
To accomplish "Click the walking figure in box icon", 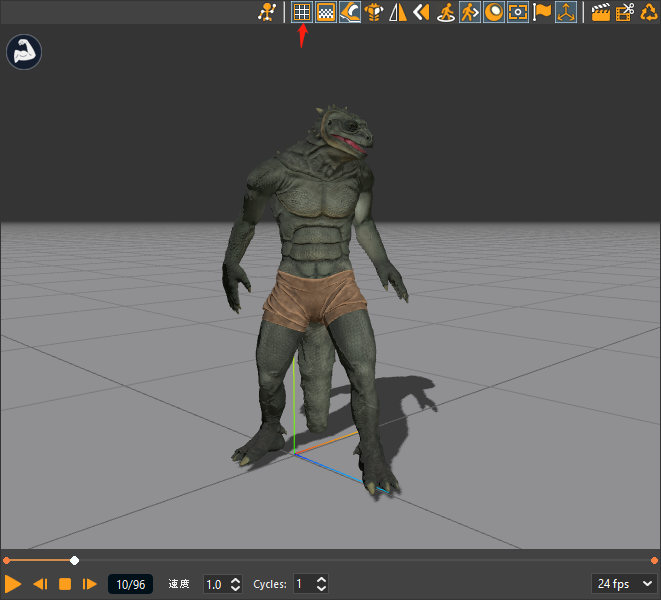I will point(470,12).
